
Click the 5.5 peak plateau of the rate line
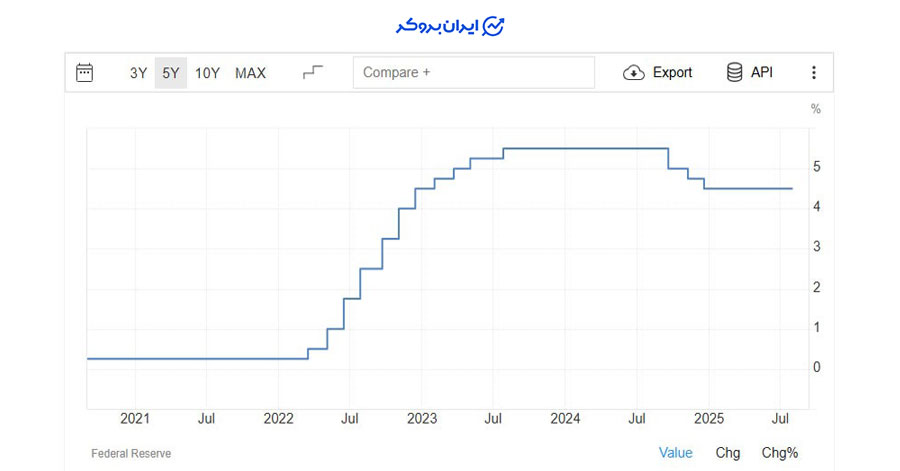[x=585, y=148]
